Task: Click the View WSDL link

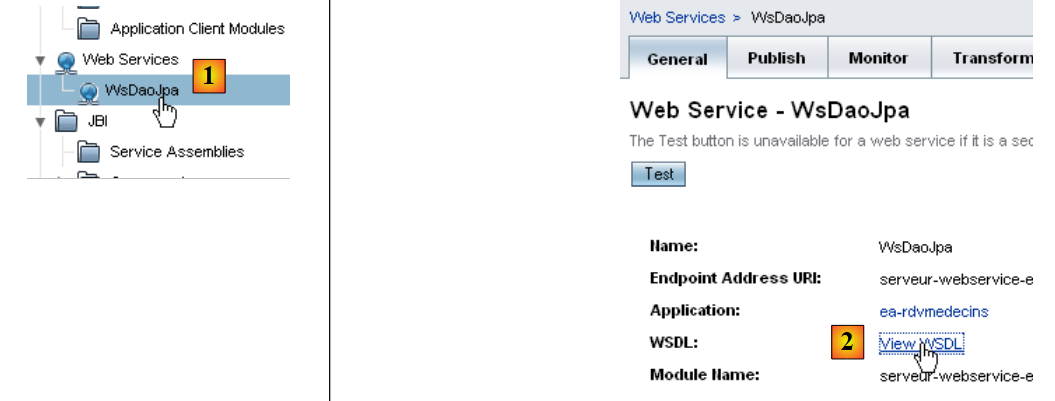Action: click(x=921, y=344)
